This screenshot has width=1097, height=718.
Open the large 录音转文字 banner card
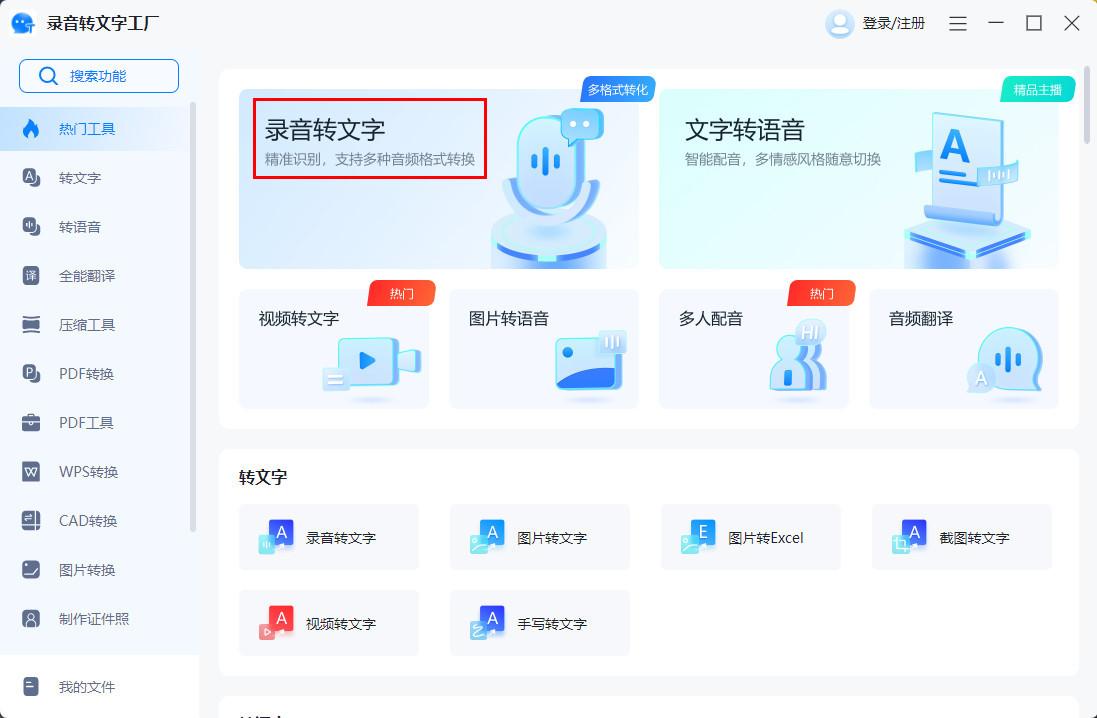click(439, 179)
